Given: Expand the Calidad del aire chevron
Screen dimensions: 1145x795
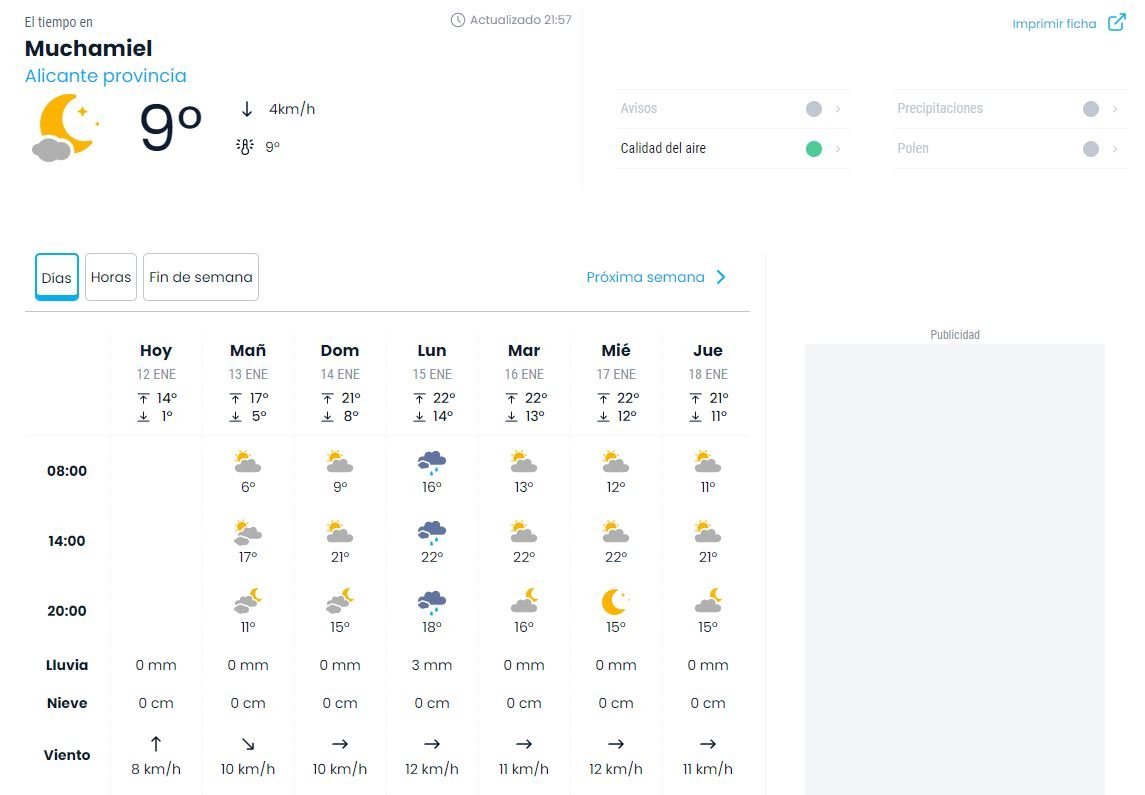Looking at the screenshot, I should 838,149.
